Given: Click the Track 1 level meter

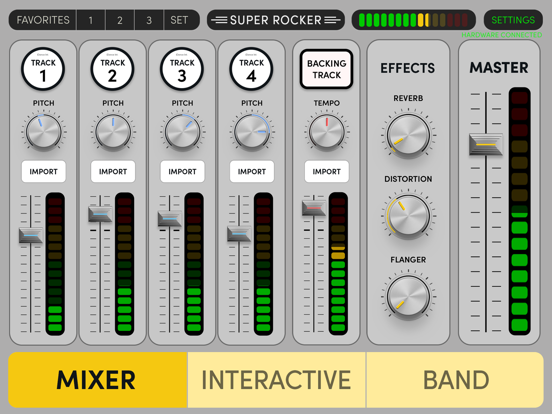Looking at the screenshot, I should click(x=55, y=264).
